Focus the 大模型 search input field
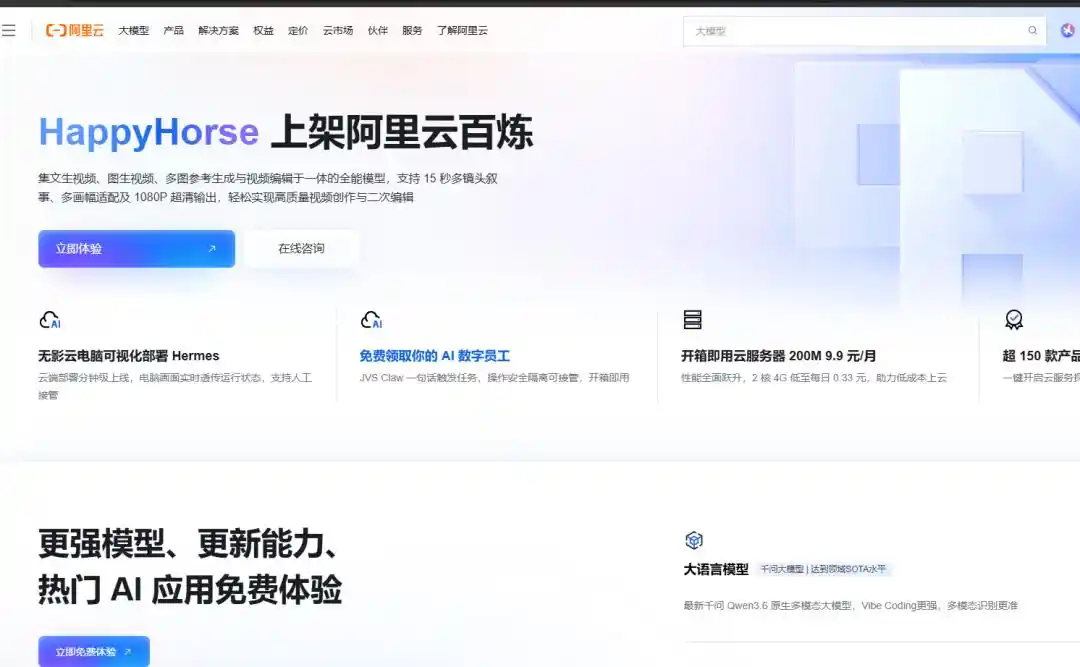Screen dimensions: 1080x667 (864, 31)
